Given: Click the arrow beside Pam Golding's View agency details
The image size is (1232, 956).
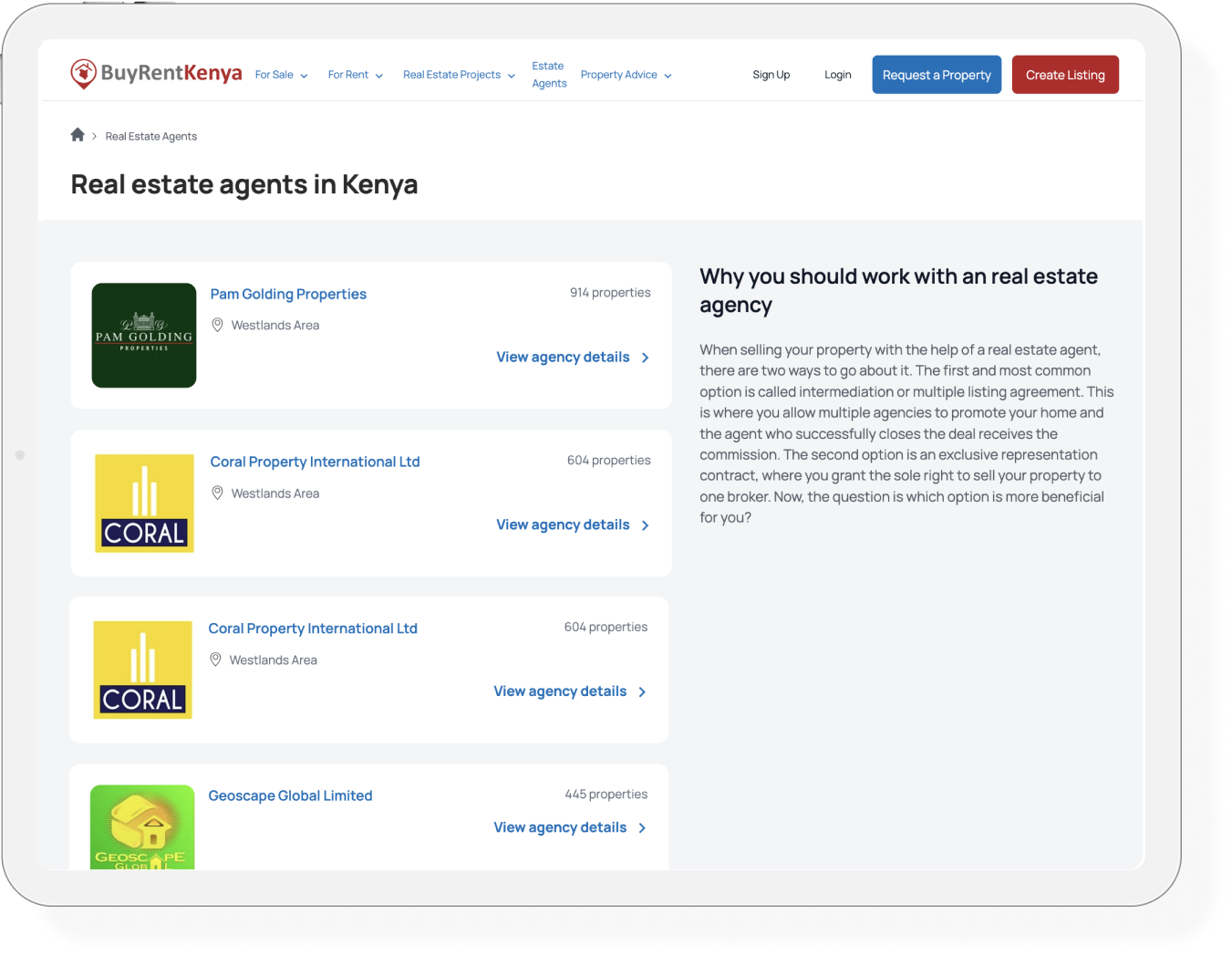Looking at the screenshot, I should pos(645,358).
